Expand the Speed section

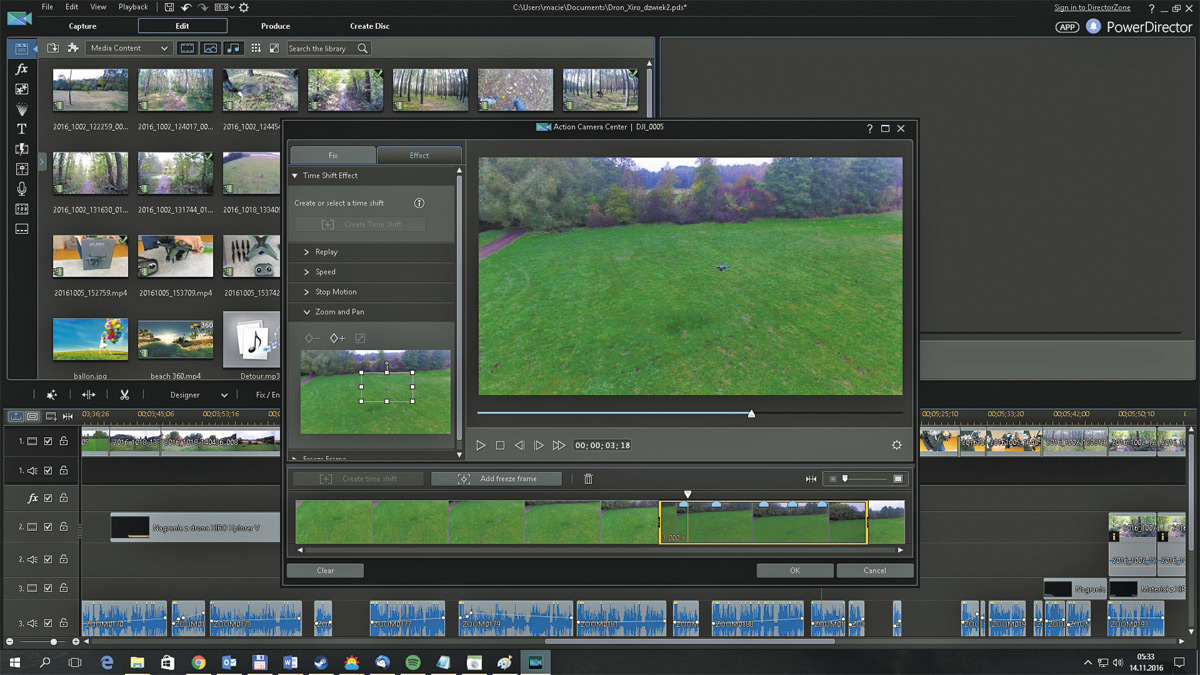(x=325, y=272)
